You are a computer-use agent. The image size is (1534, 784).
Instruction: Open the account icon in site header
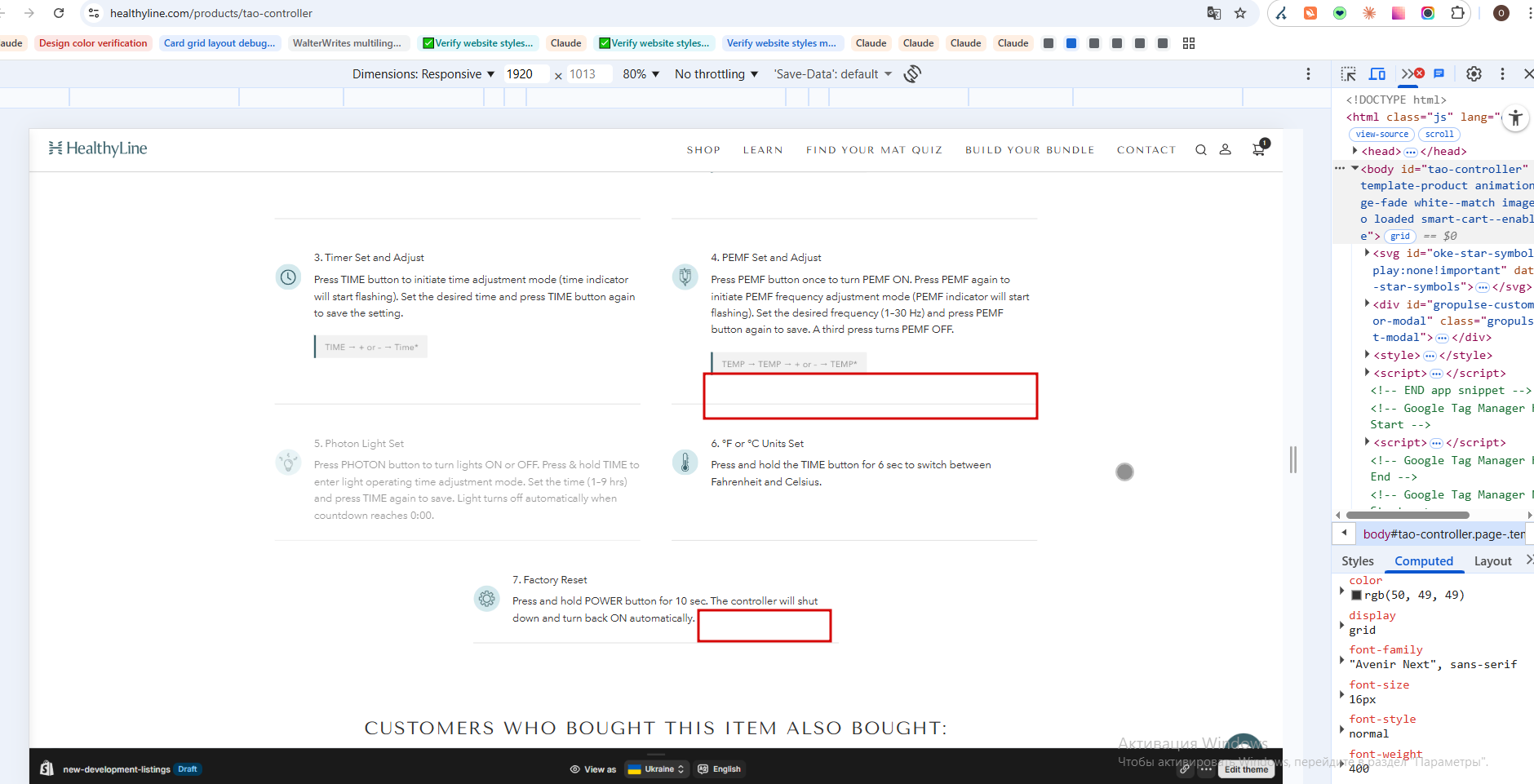(1225, 150)
